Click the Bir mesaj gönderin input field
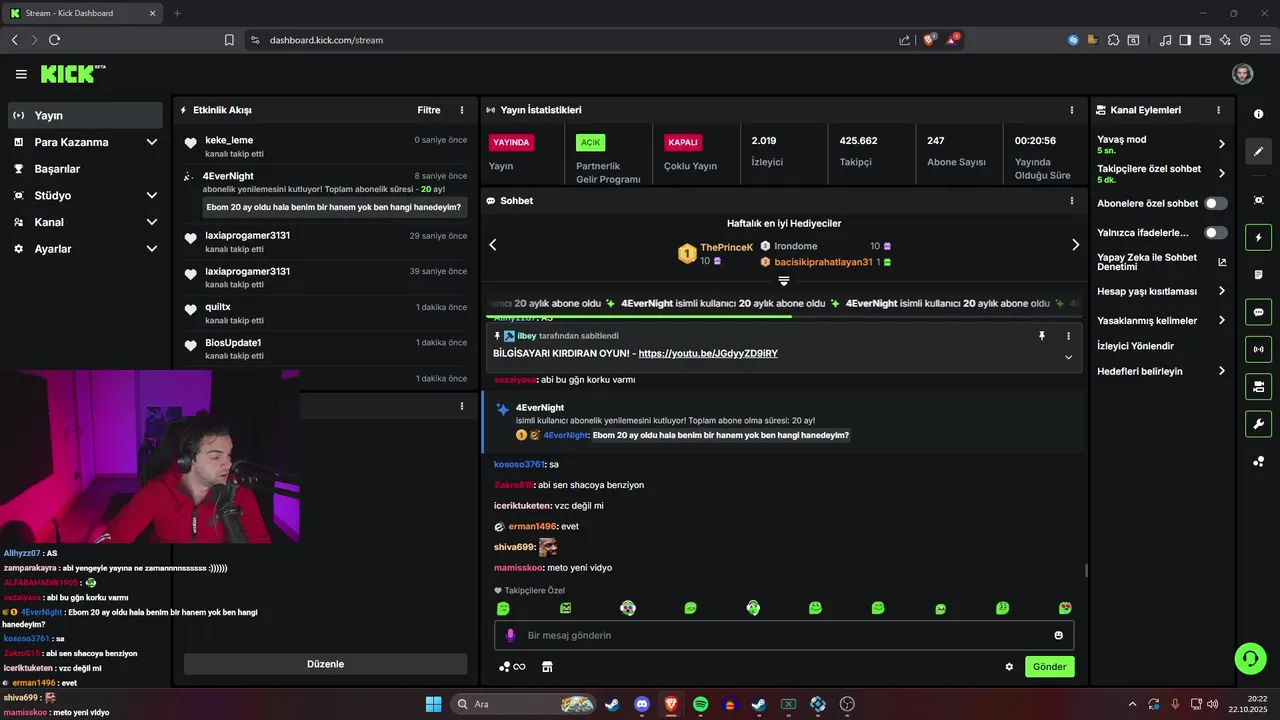 pyautogui.click(x=783, y=635)
